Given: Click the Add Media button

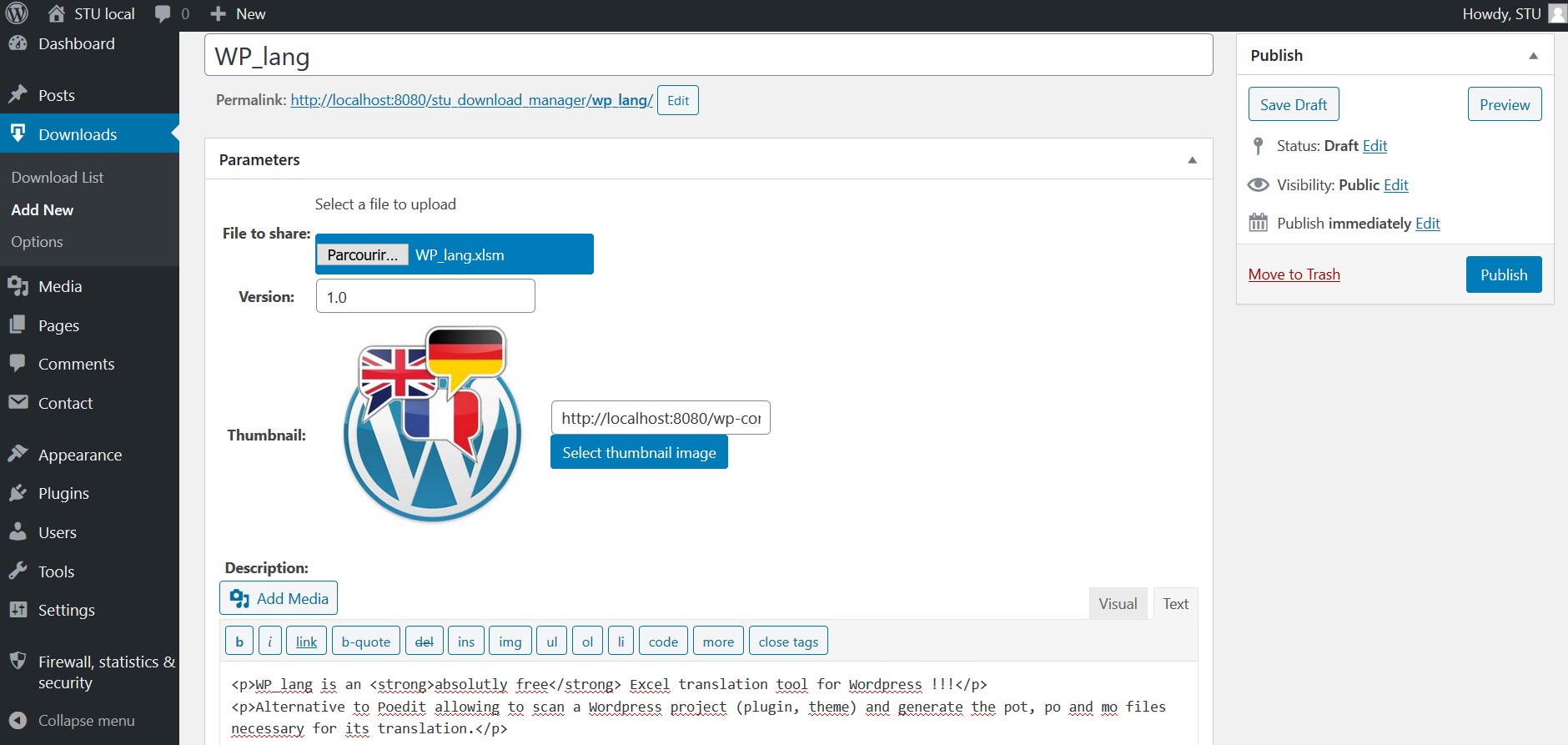Looking at the screenshot, I should [x=279, y=598].
